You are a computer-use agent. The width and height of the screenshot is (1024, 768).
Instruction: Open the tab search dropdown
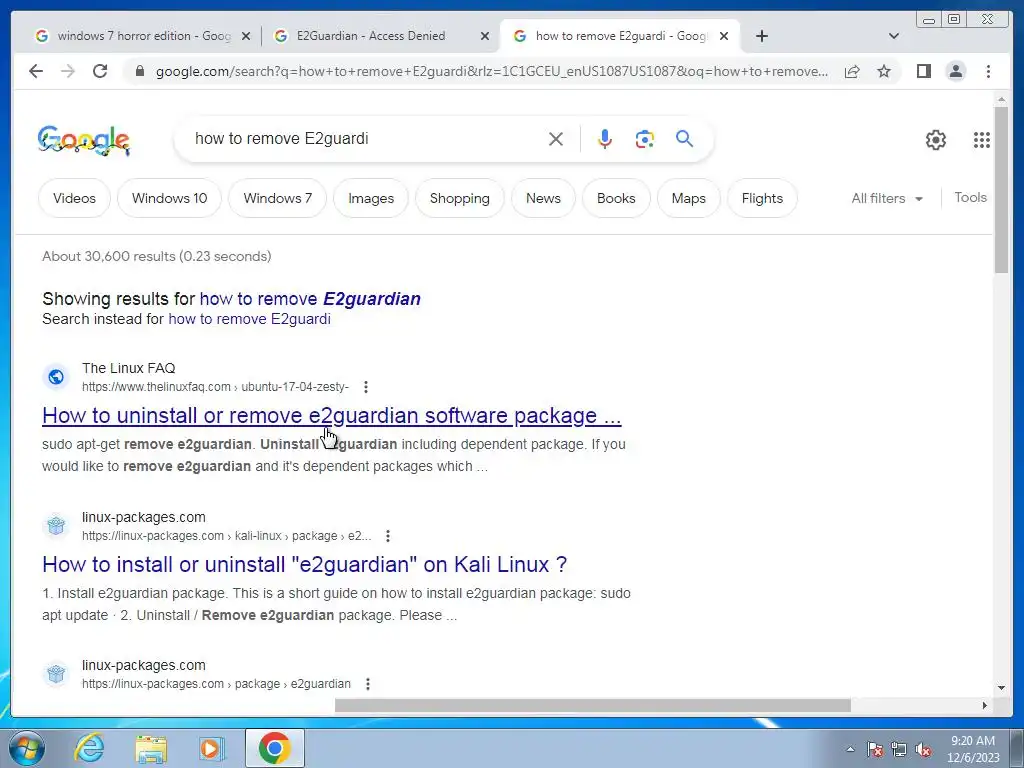coord(894,36)
